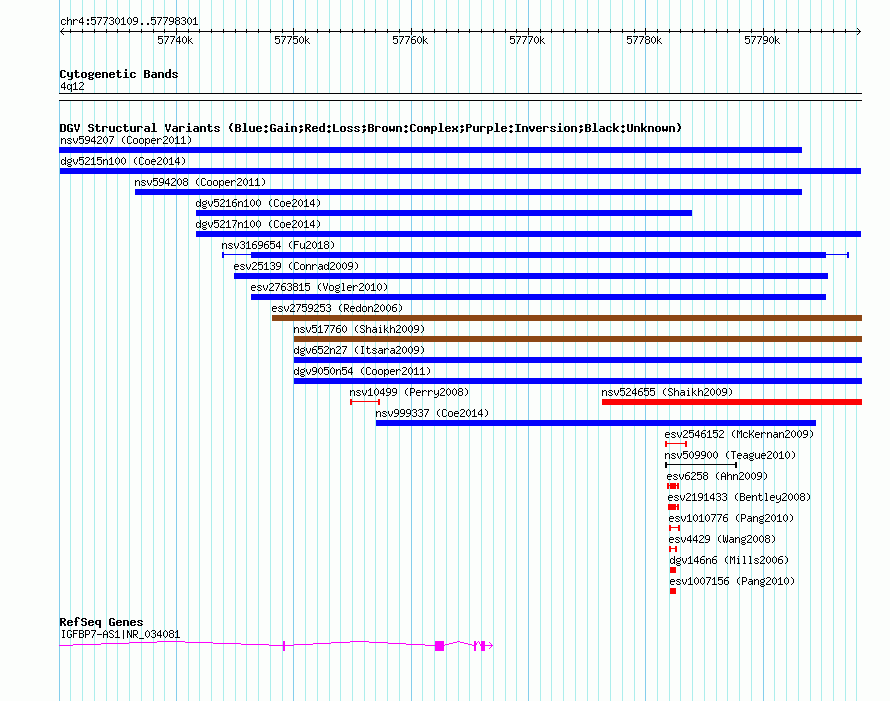Click dgv146n6 (Mills2006) label
The image size is (890, 701).
(x=729, y=560)
